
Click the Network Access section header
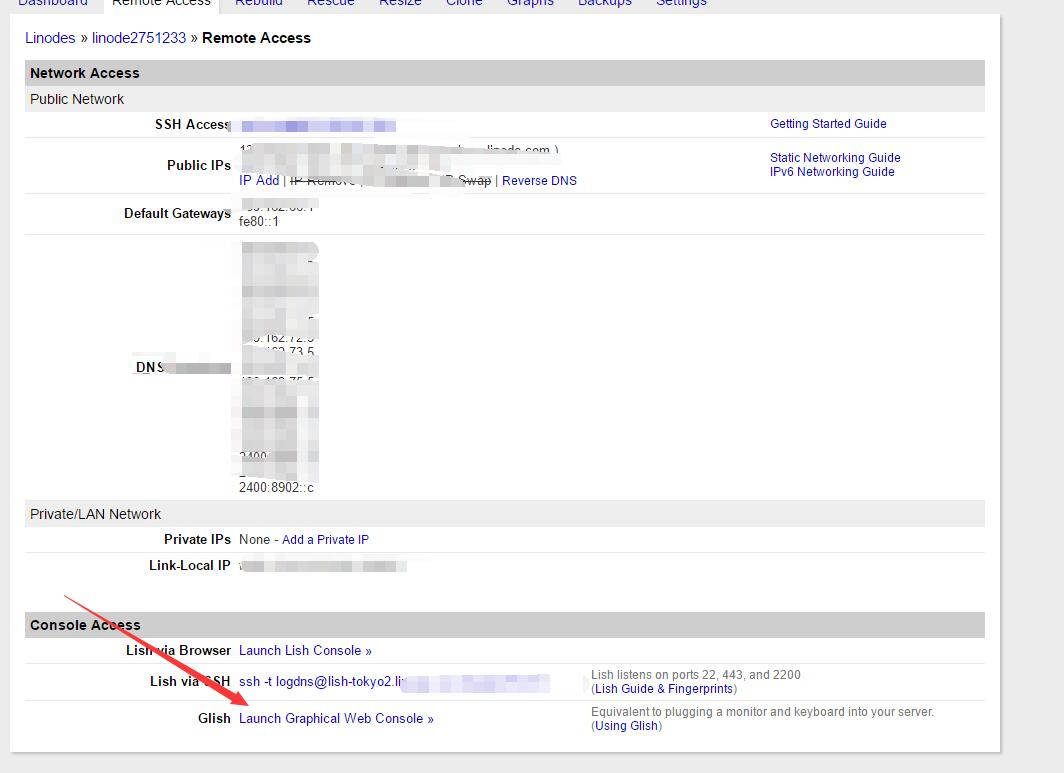click(x=505, y=73)
